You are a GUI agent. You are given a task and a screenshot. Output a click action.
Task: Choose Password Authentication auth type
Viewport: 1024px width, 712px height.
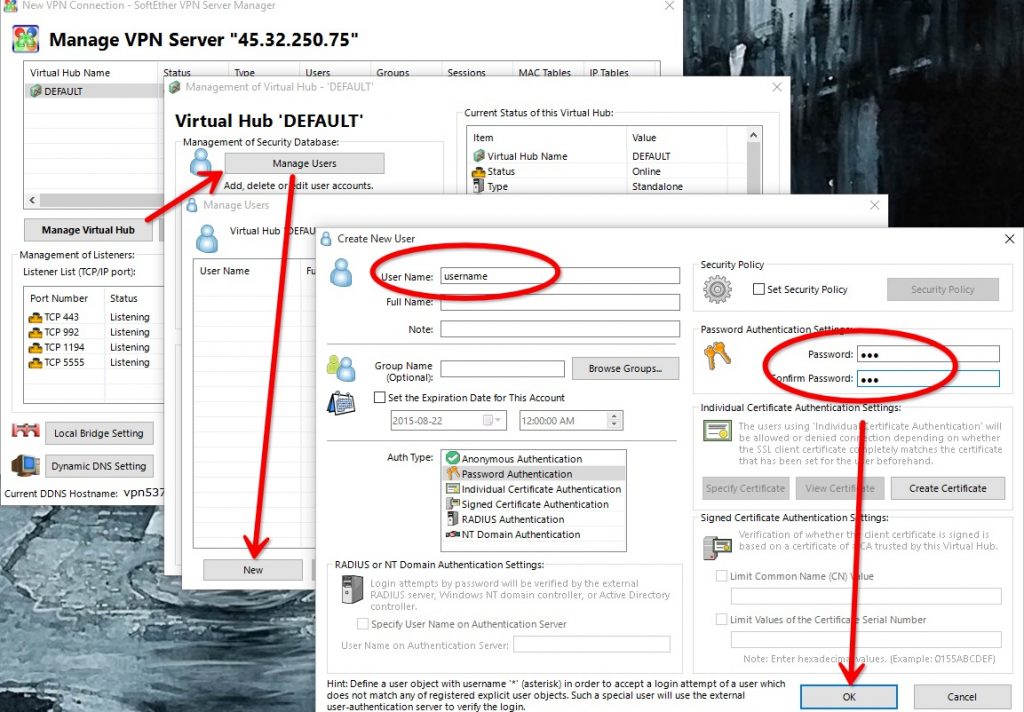tap(516, 474)
